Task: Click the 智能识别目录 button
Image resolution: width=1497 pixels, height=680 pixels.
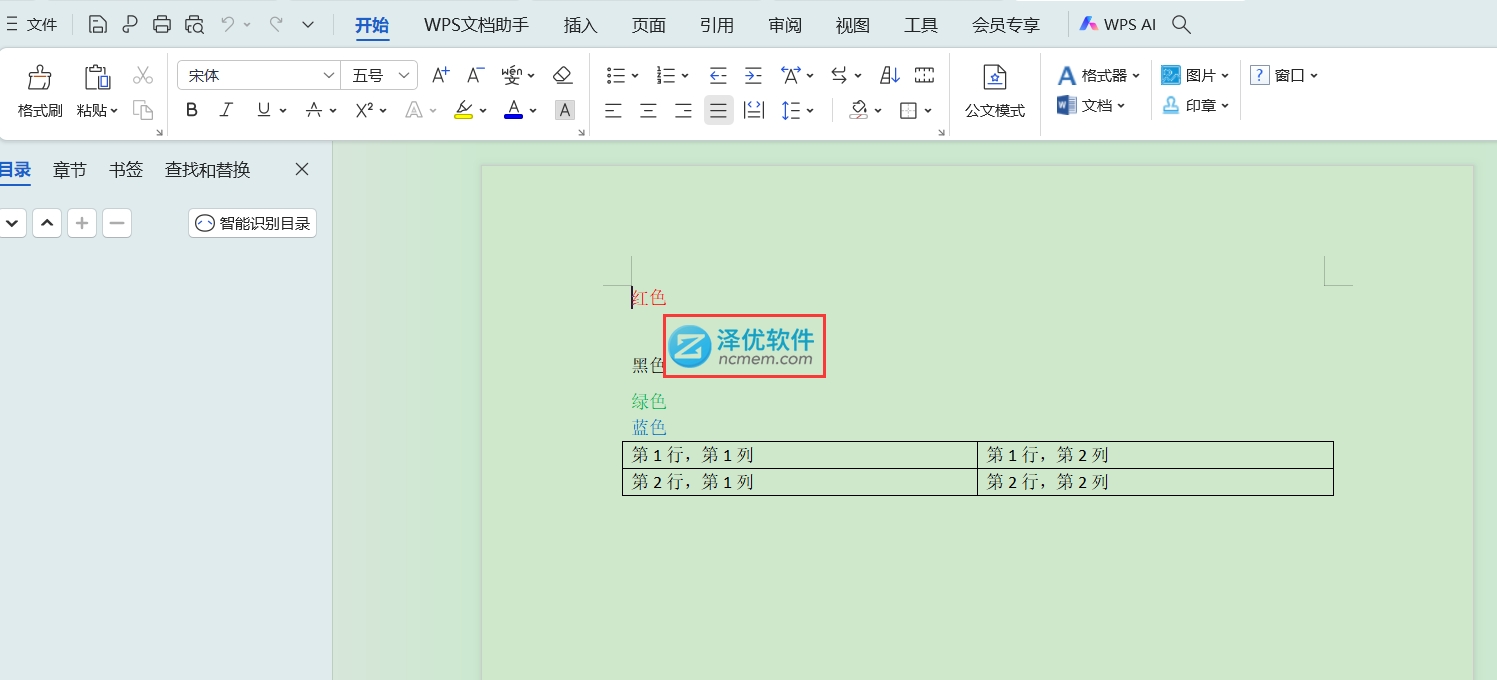Action: pos(252,223)
